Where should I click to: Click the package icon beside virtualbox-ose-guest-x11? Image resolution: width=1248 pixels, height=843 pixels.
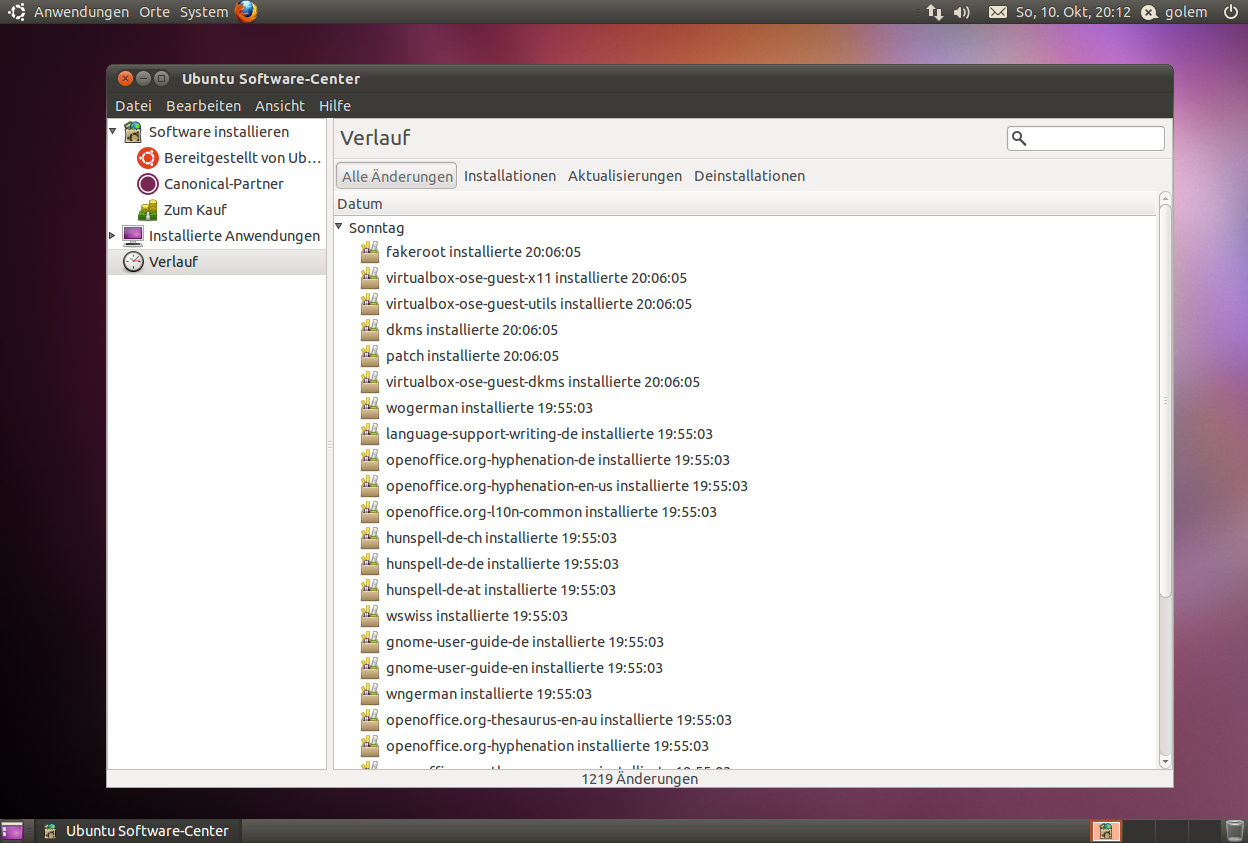(370, 277)
